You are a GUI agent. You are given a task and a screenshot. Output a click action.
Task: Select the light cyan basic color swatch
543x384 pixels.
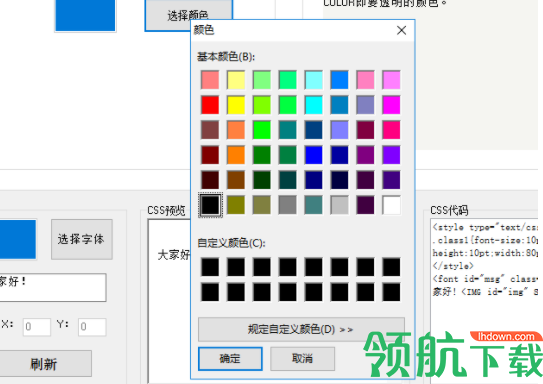point(313,80)
